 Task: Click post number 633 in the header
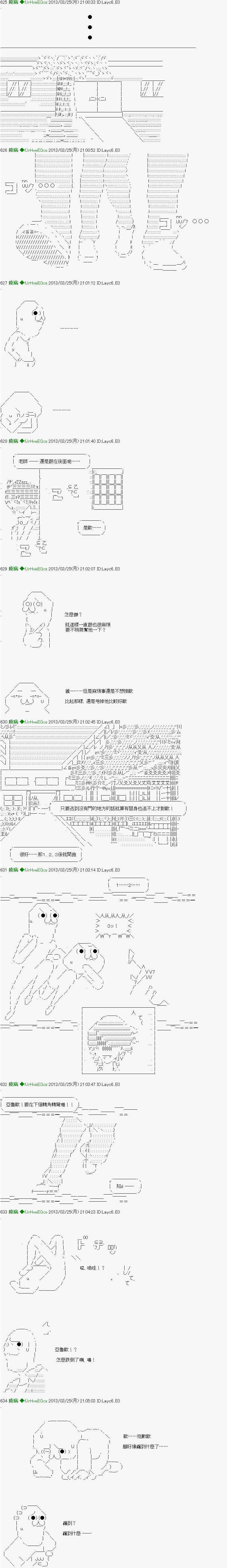pyautogui.click(x=4, y=1195)
